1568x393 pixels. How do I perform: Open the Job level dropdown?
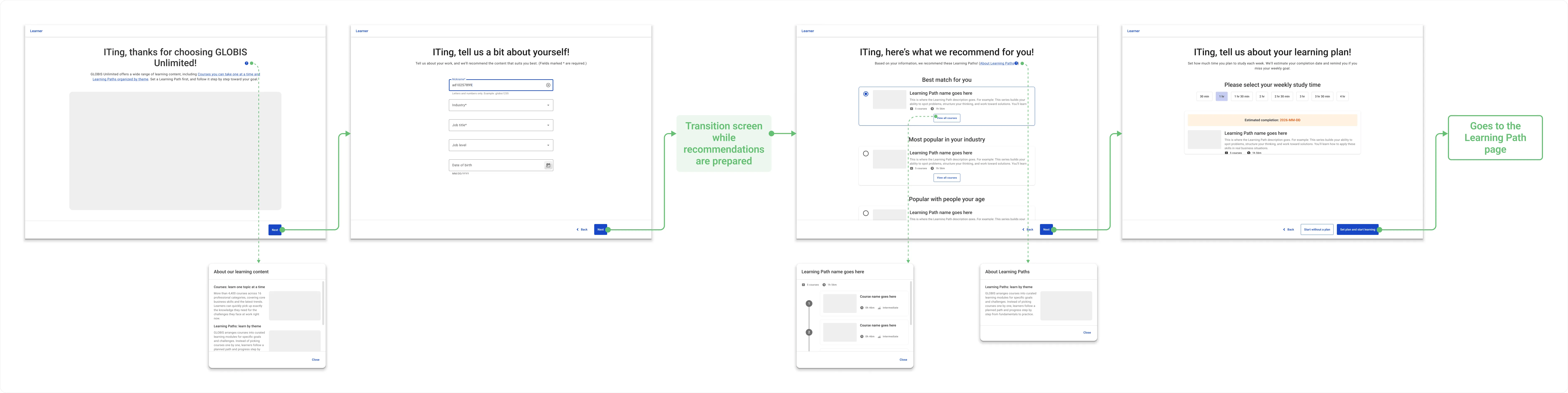click(501, 145)
